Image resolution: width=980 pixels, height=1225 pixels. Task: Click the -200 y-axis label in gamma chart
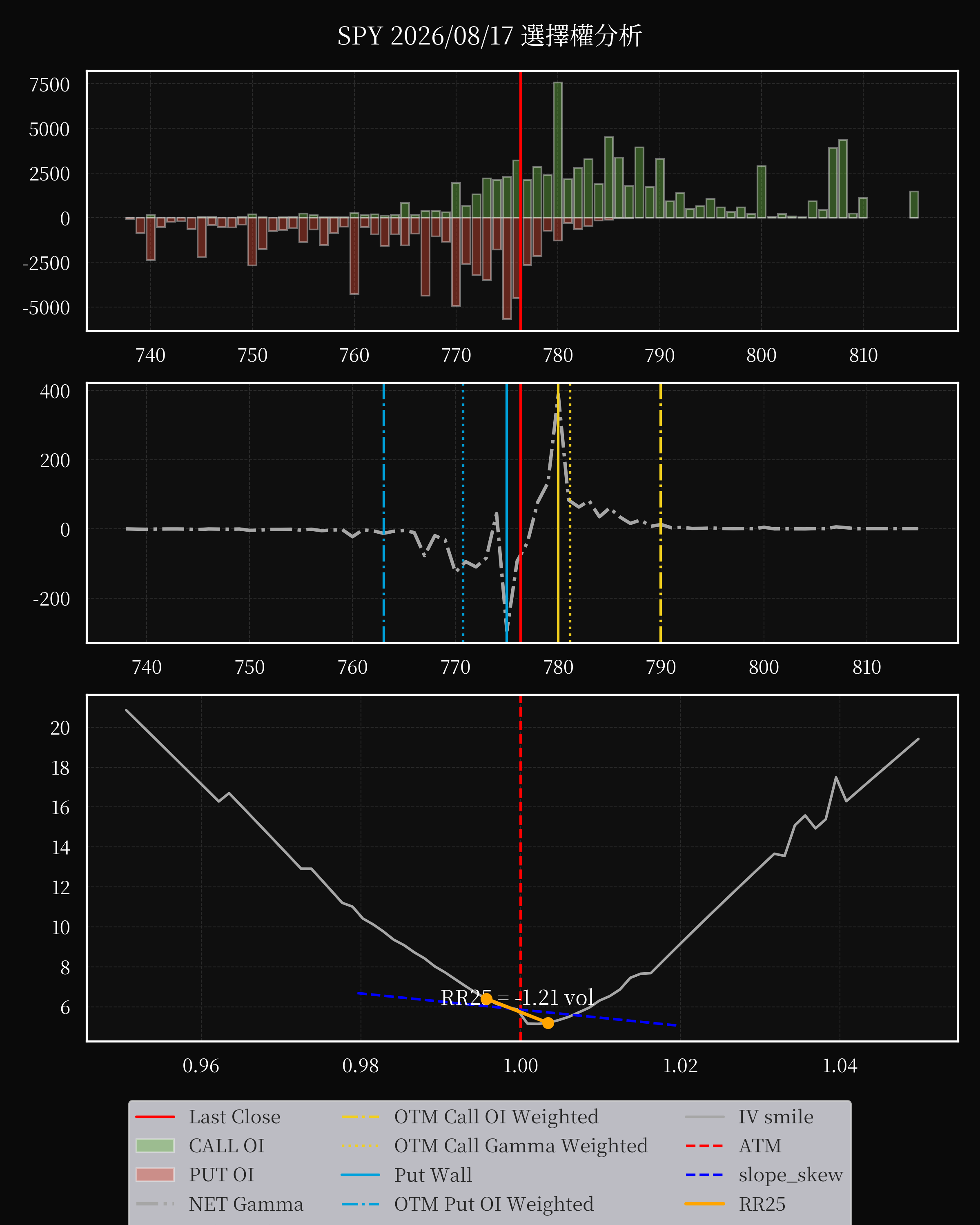(x=51, y=599)
